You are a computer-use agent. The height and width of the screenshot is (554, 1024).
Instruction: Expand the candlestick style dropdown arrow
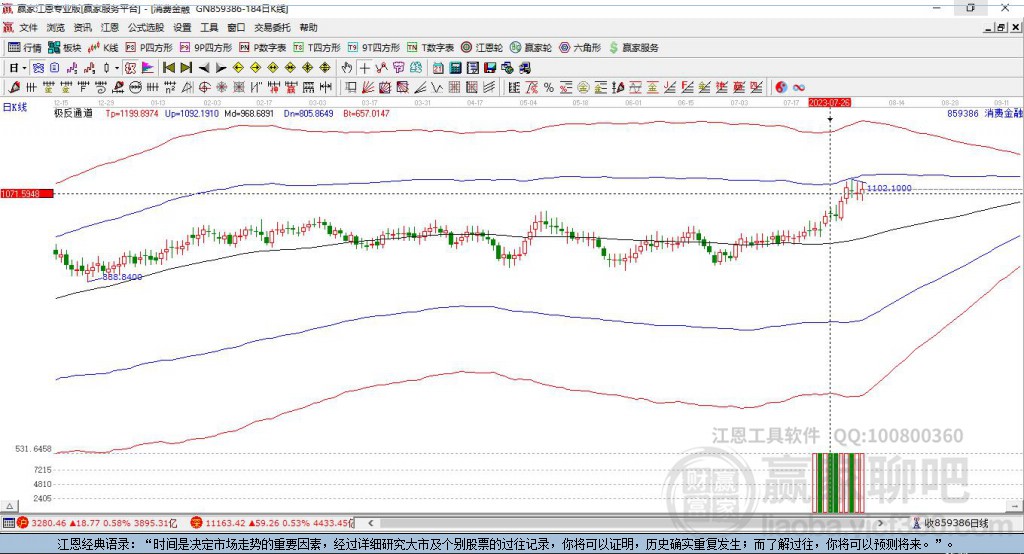[x=117, y=68]
